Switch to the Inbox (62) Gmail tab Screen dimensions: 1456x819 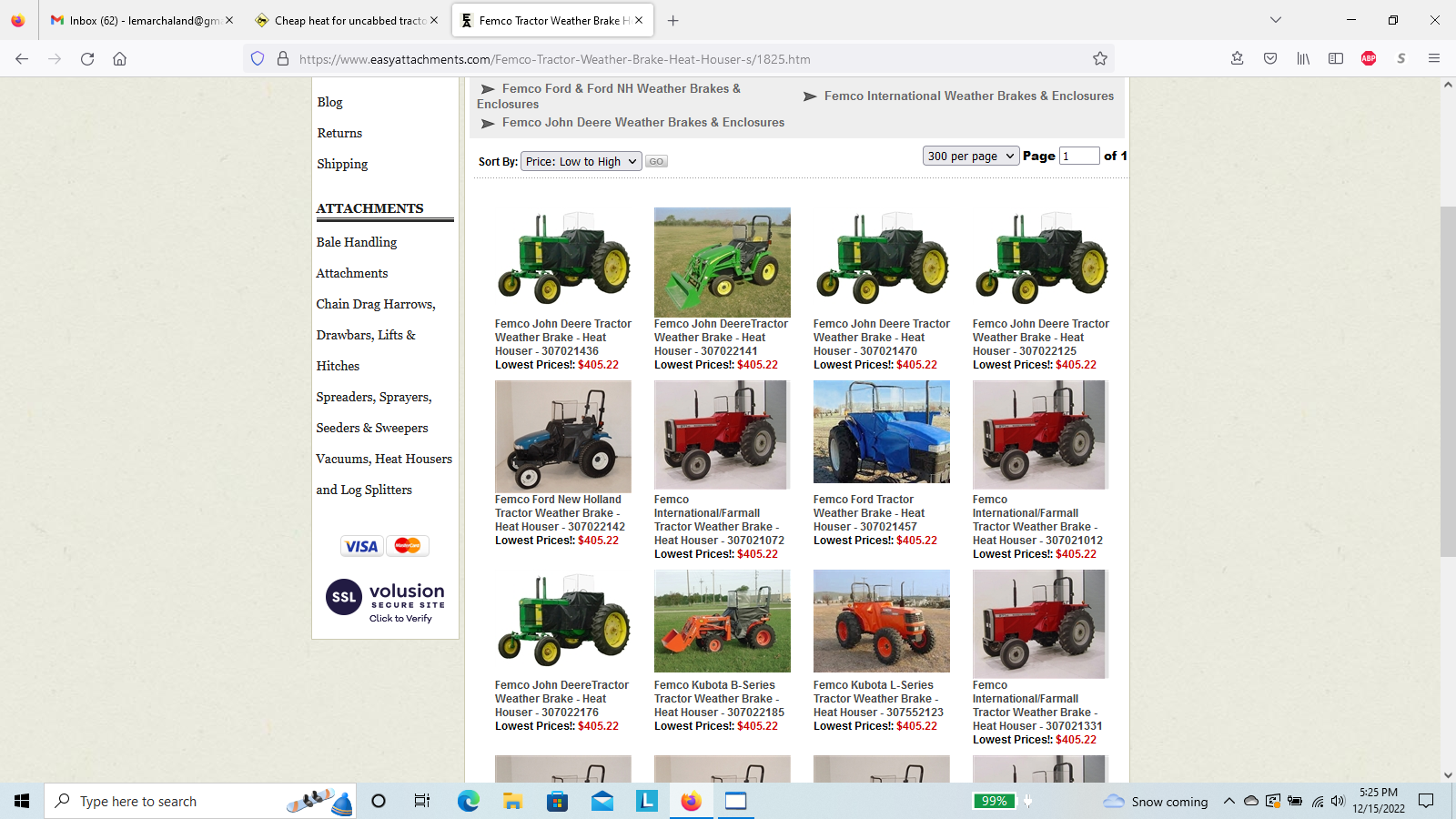[x=141, y=20]
